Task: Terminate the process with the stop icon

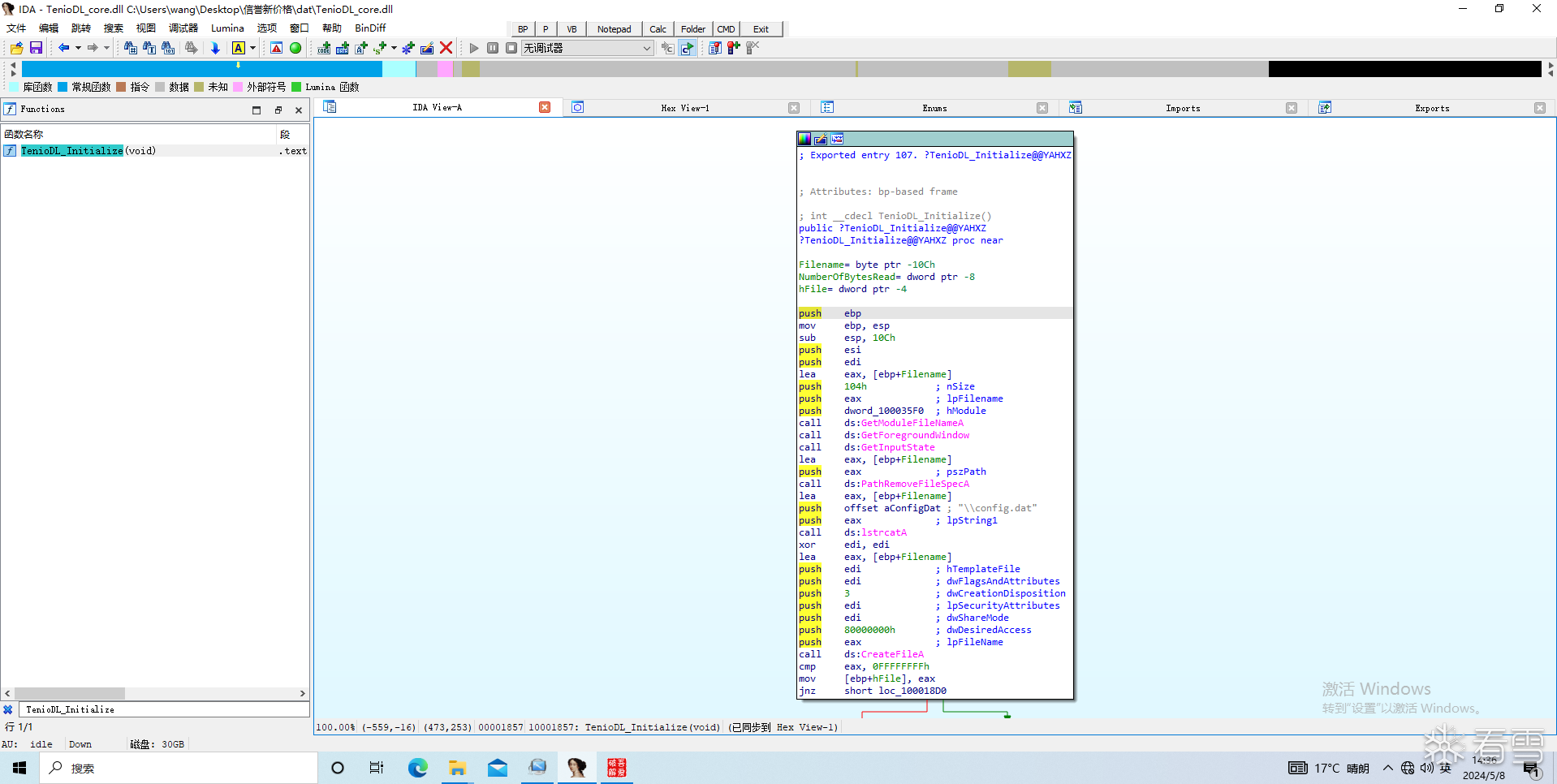Action: (x=511, y=48)
